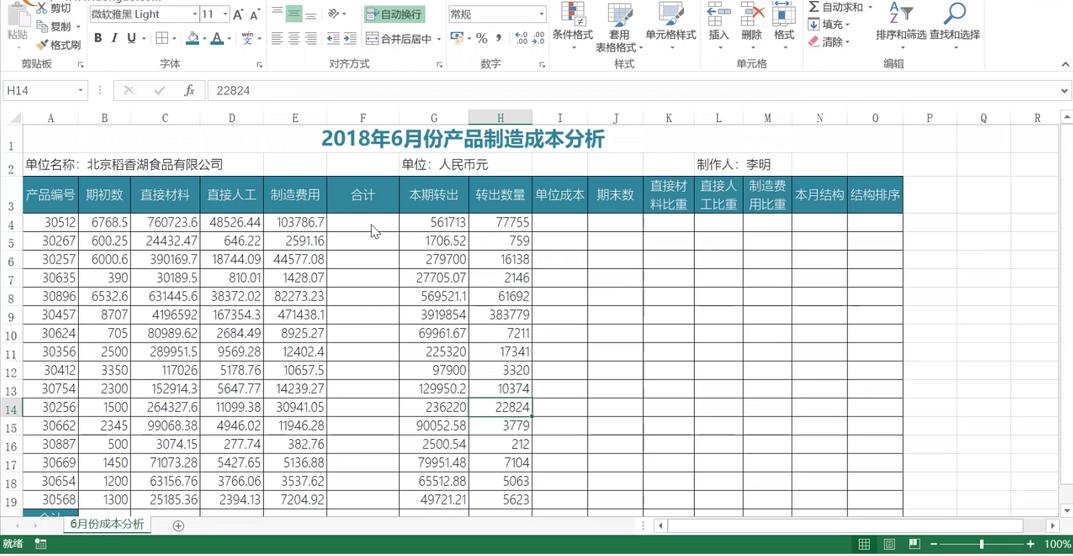Align text right
The image size is (1073, 556).
[x=311, y=38]
